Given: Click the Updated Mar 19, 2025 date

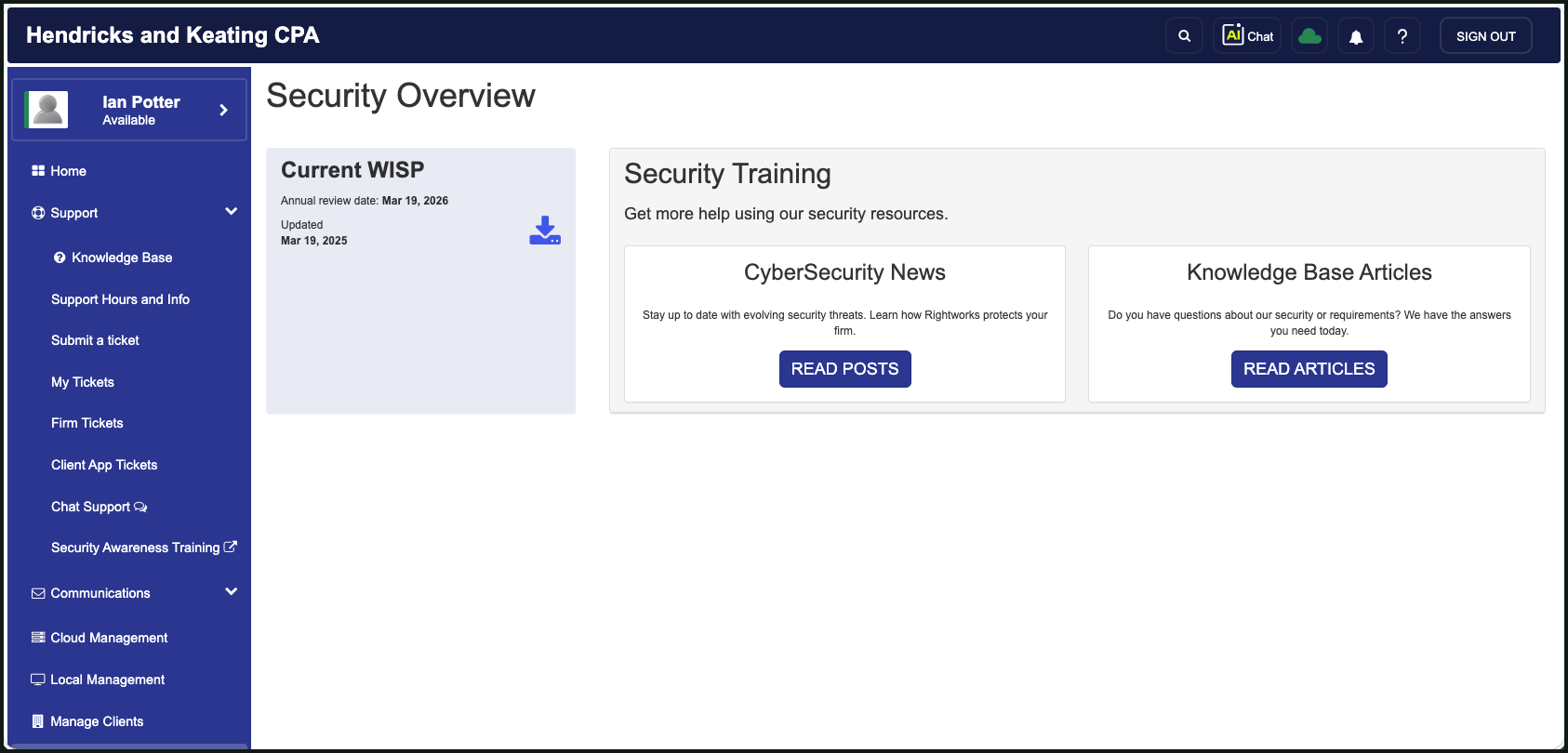Looking at the screenshot, I should (x=313, y=241).
